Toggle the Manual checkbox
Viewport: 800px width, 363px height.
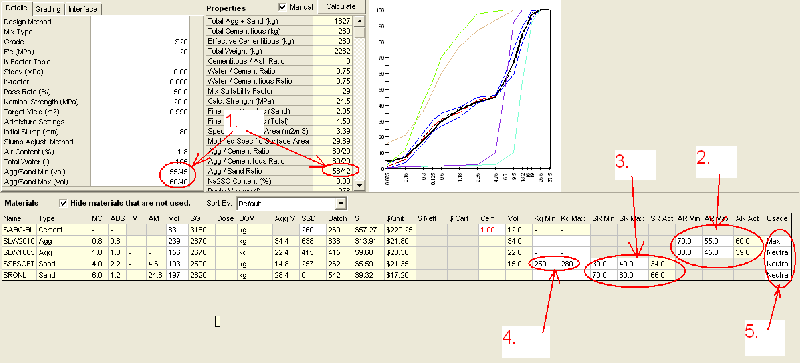(282, 7)
